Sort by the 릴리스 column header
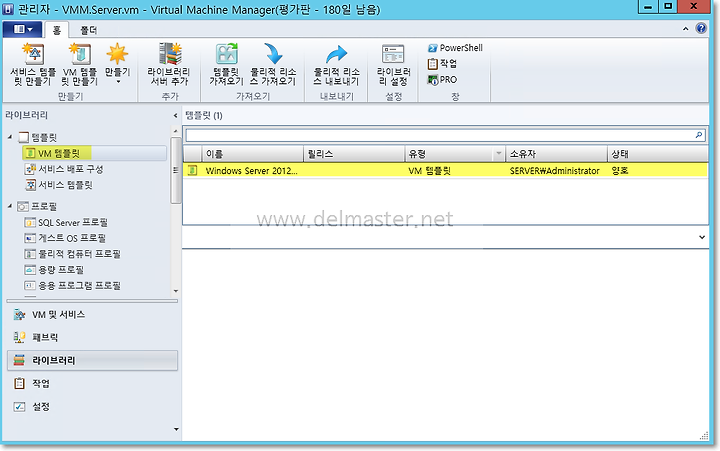The height and width of the screenshot is (451, 720). (354, 154)
